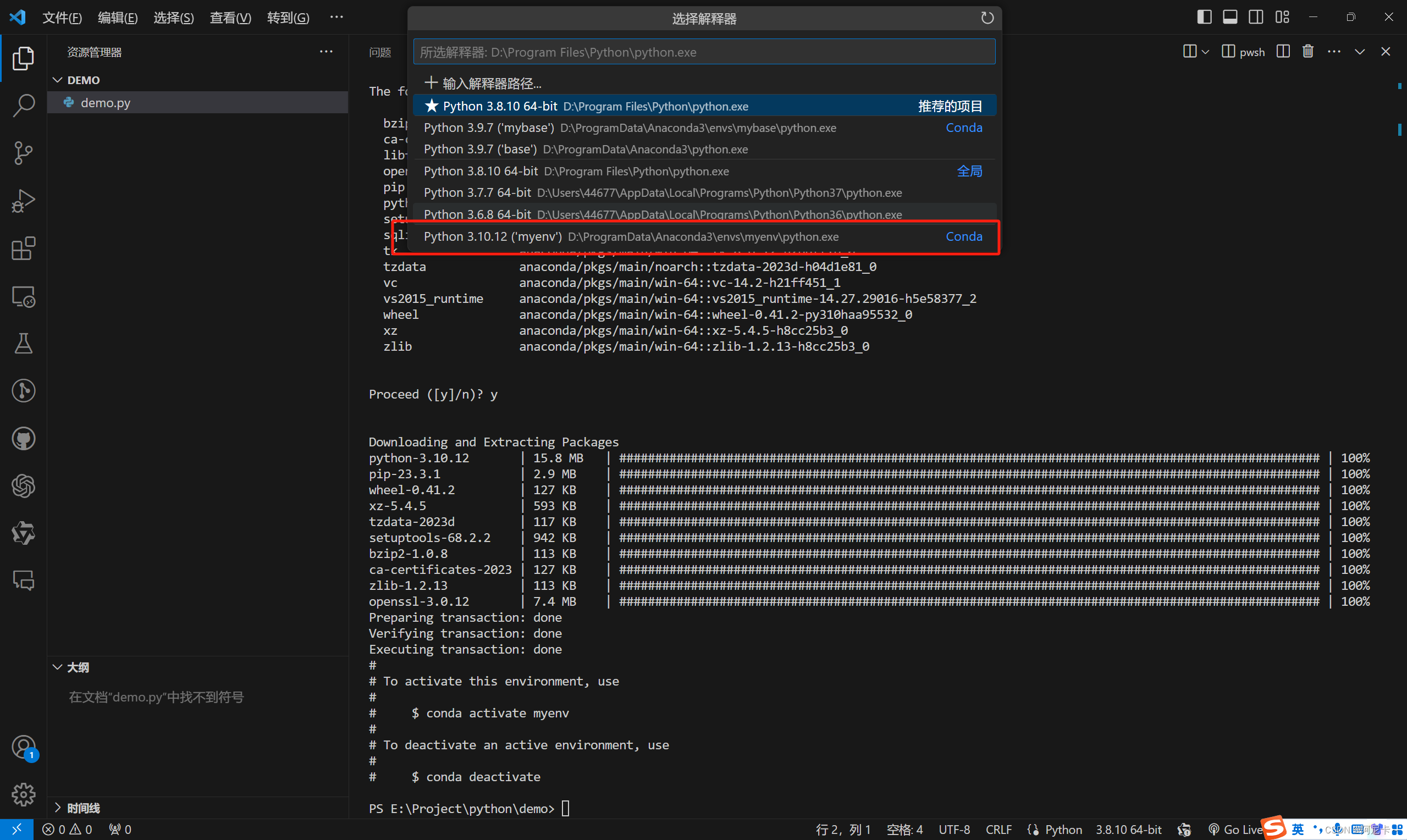Open demo.py in the explorer
The width and height of the screenshot is (1407, 840).
197,102
